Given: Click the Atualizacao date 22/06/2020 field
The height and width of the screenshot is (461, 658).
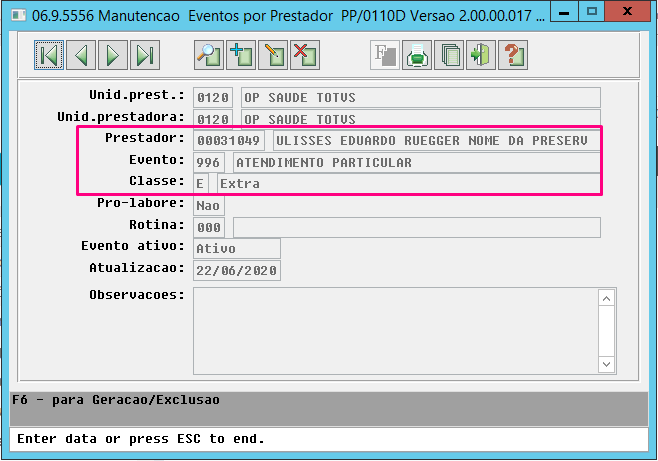Looking at the screenshot, I should coord(237,271).
